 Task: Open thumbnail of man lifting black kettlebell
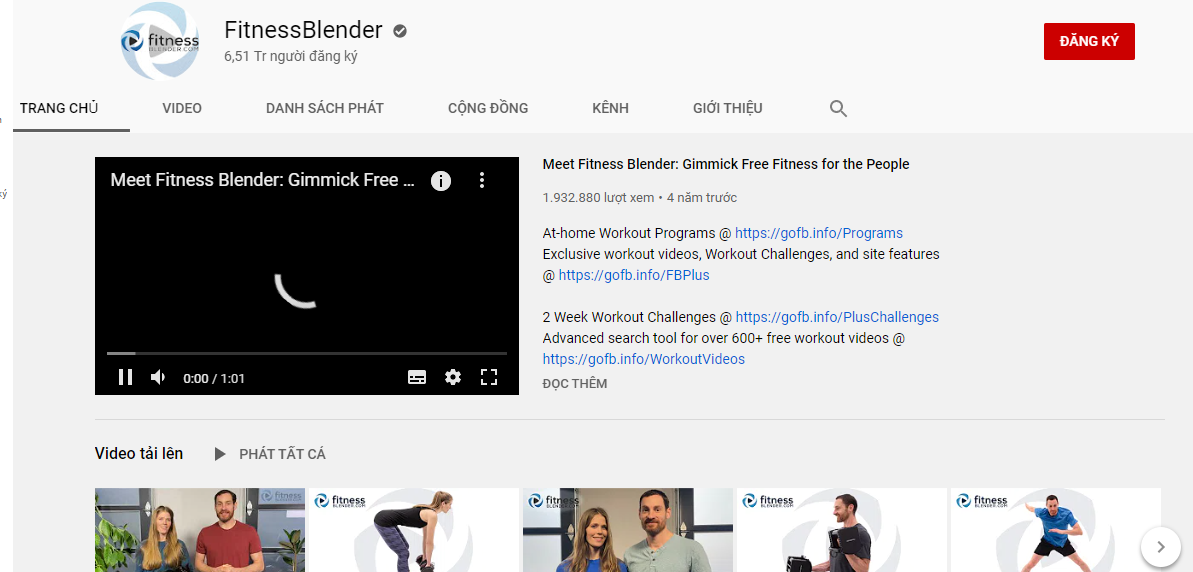pyautogui.click(x=841, y=530)
